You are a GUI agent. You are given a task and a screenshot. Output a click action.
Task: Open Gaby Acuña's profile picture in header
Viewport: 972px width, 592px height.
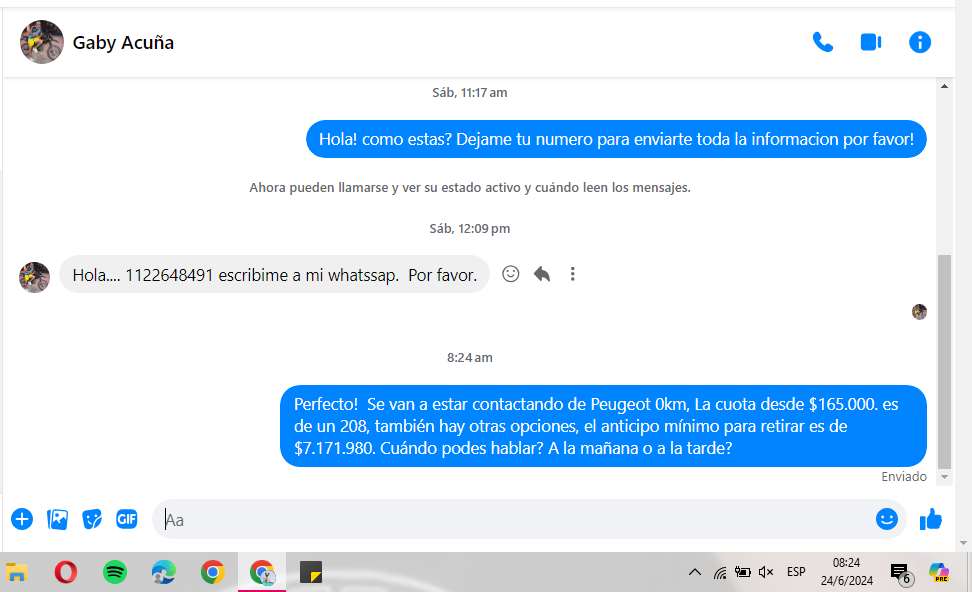point(42,42)
